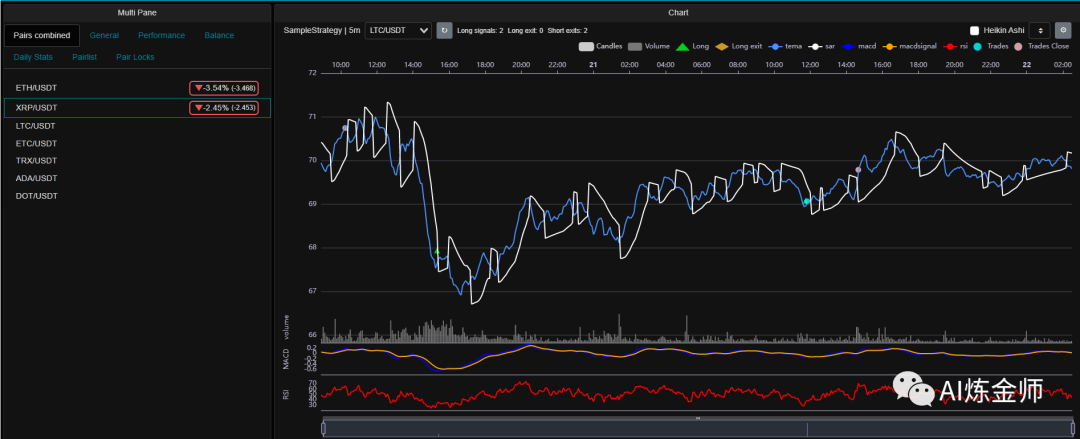Switch to the Performance tab
The height and width of the screenshot is (439, 1080).
(x=161, y=35)
